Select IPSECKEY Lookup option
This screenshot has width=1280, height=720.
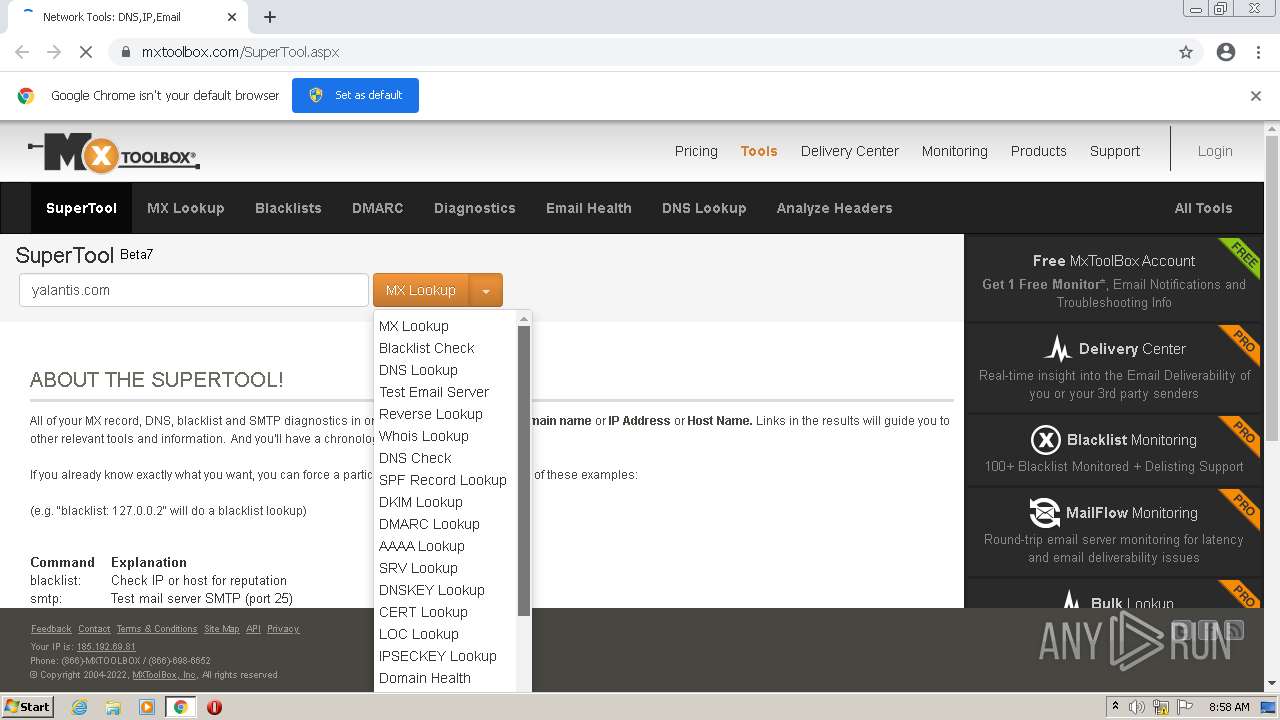[x=438, y=656]
